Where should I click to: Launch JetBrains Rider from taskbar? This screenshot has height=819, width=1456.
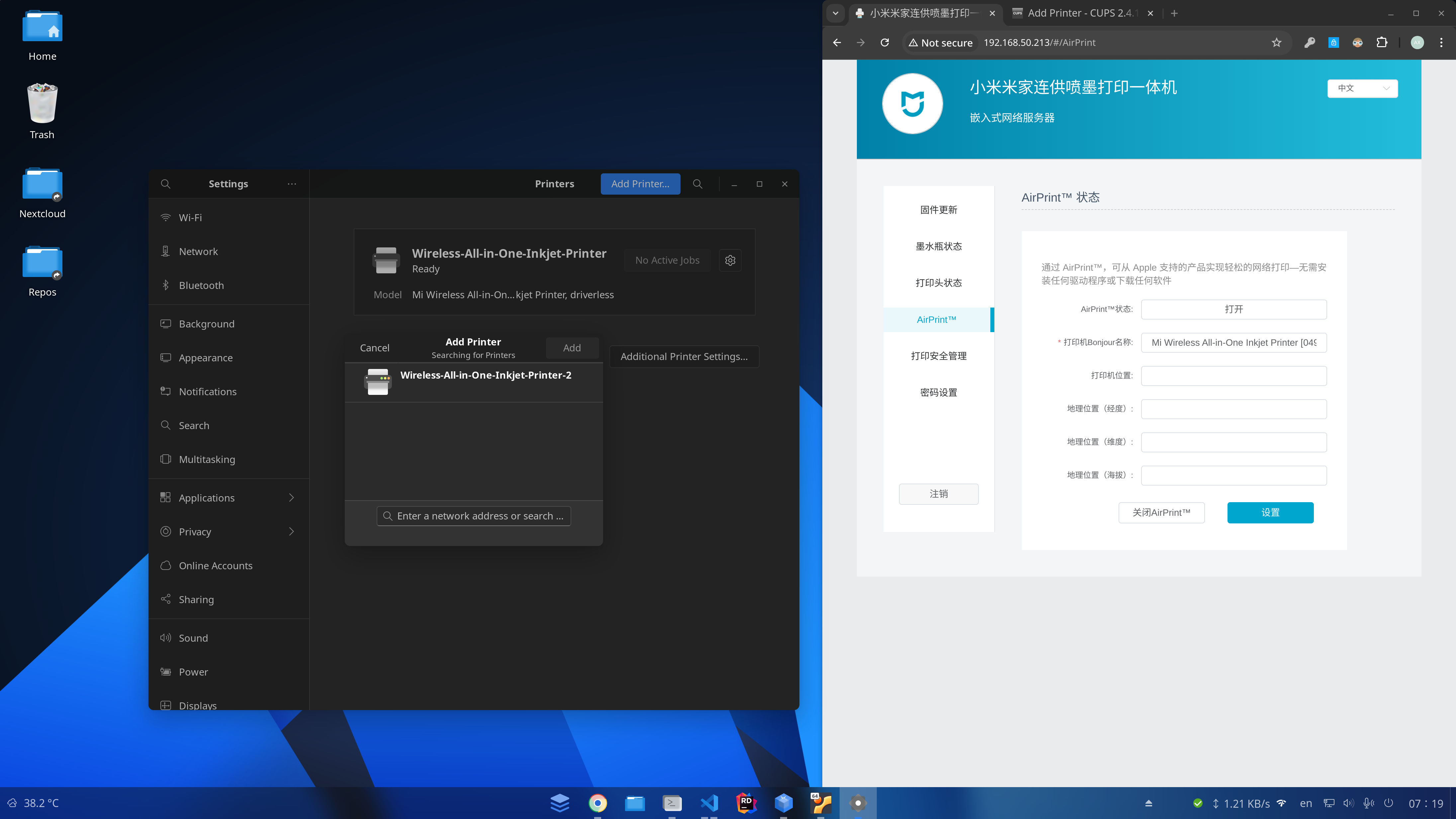pos(746,803)
